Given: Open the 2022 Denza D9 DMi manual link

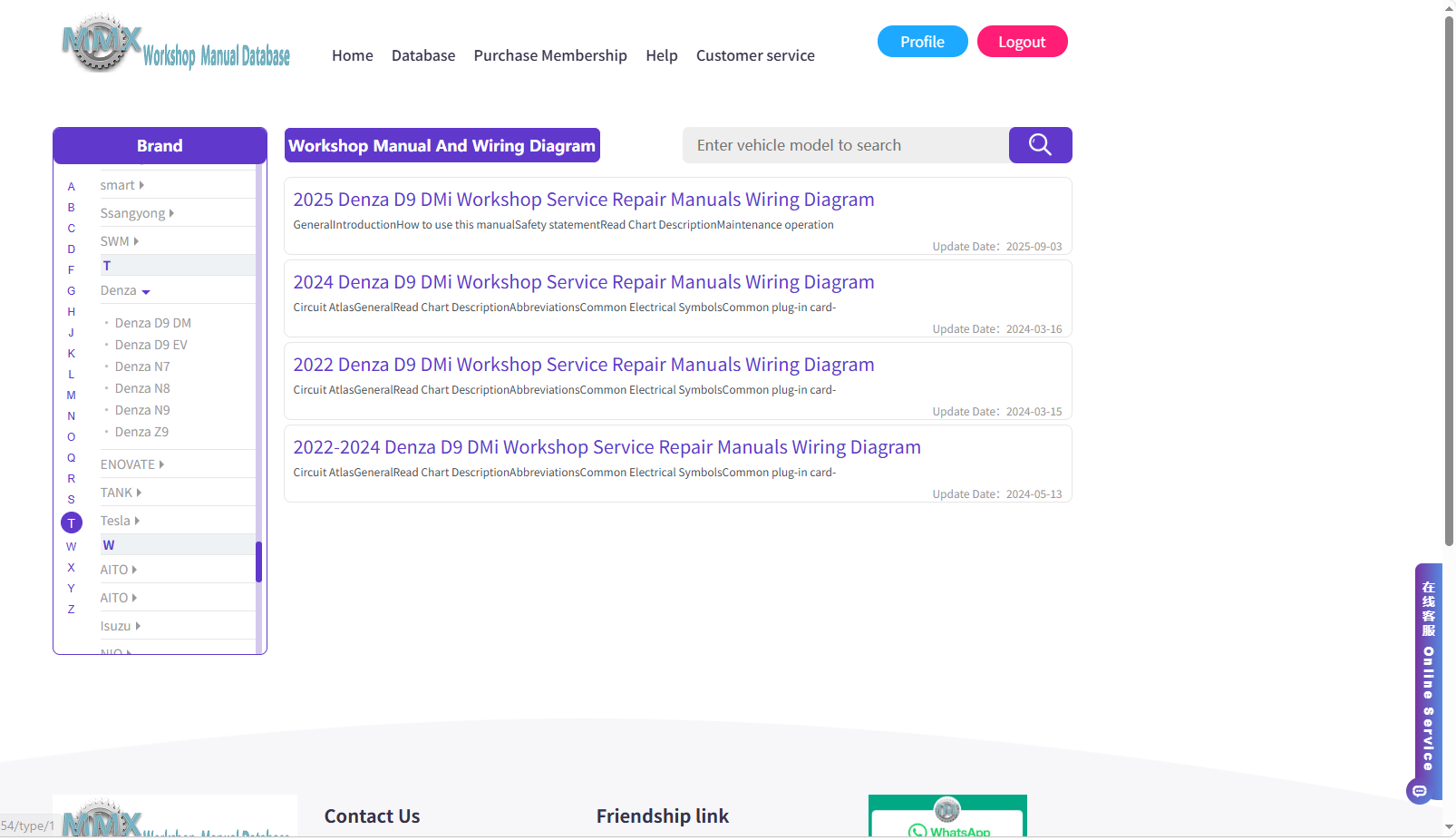Looking at the screenshot, I should pyautogui.click(x=584, y=365).
